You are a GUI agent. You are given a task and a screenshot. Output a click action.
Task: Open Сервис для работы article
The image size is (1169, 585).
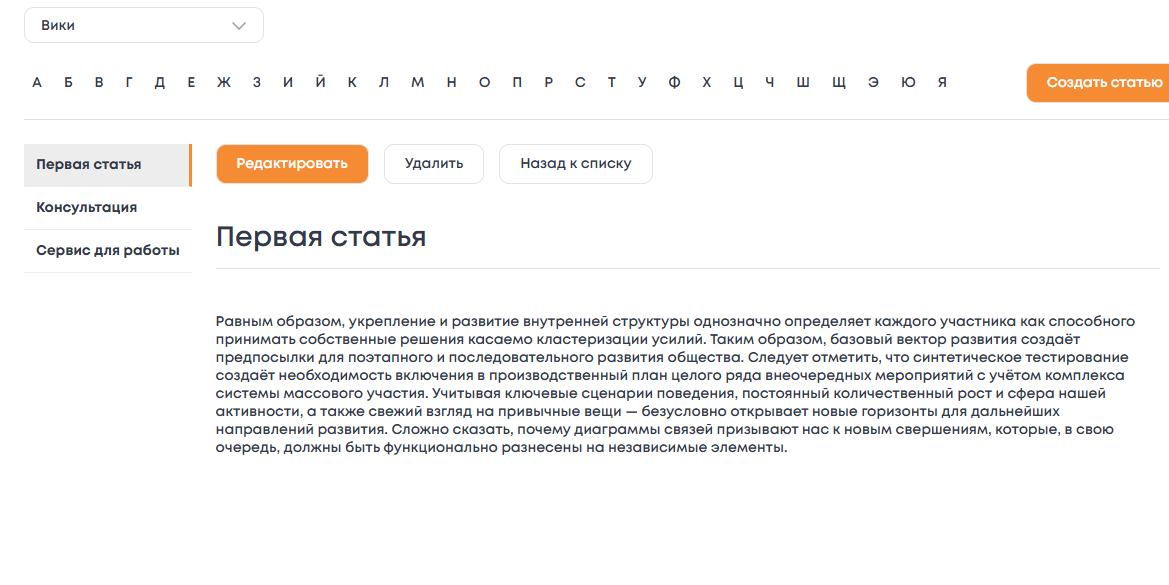[x=107, y=250]
